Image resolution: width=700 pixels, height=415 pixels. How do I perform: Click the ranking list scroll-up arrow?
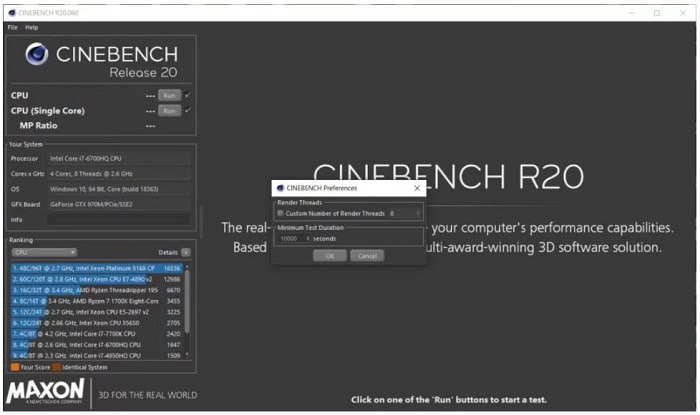pos(187,266)
